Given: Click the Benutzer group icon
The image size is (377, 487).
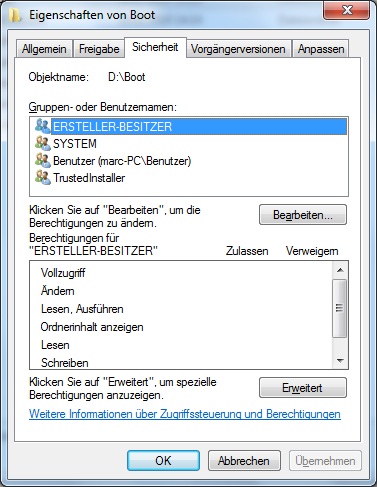Looking at the screenshot, I should click(43, 161).
